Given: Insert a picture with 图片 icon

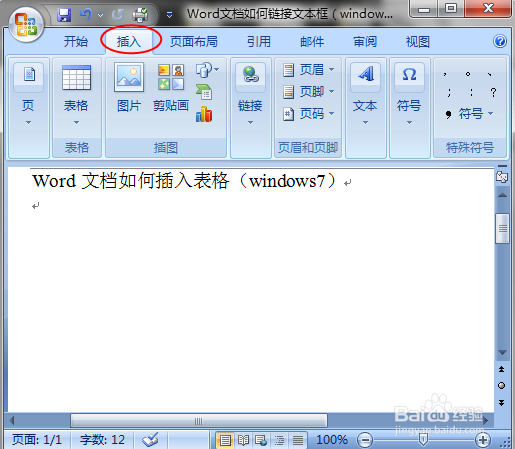Looking at the screenshot, I should click(x=129, y=77).
